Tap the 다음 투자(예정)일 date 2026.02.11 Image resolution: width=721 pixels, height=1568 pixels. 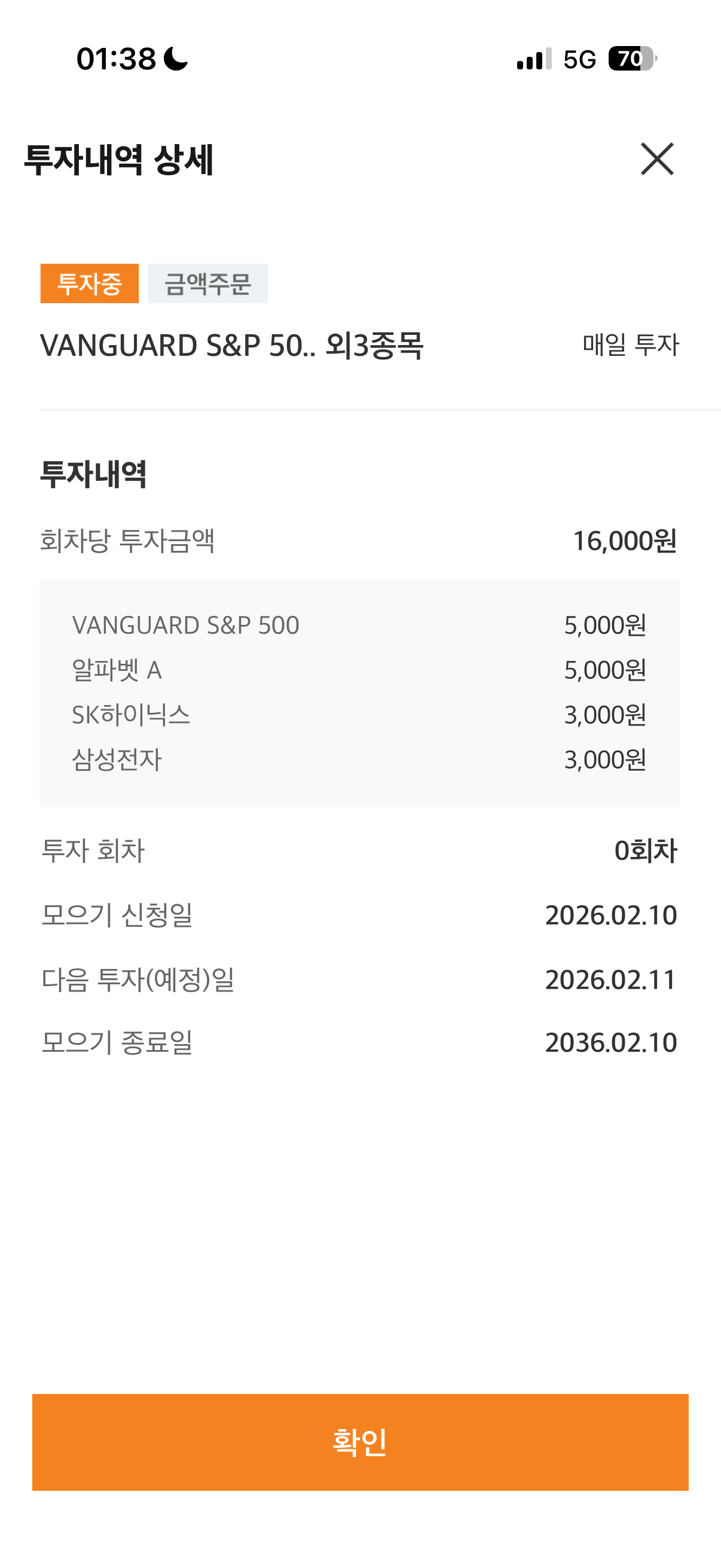tap(611, 980)
